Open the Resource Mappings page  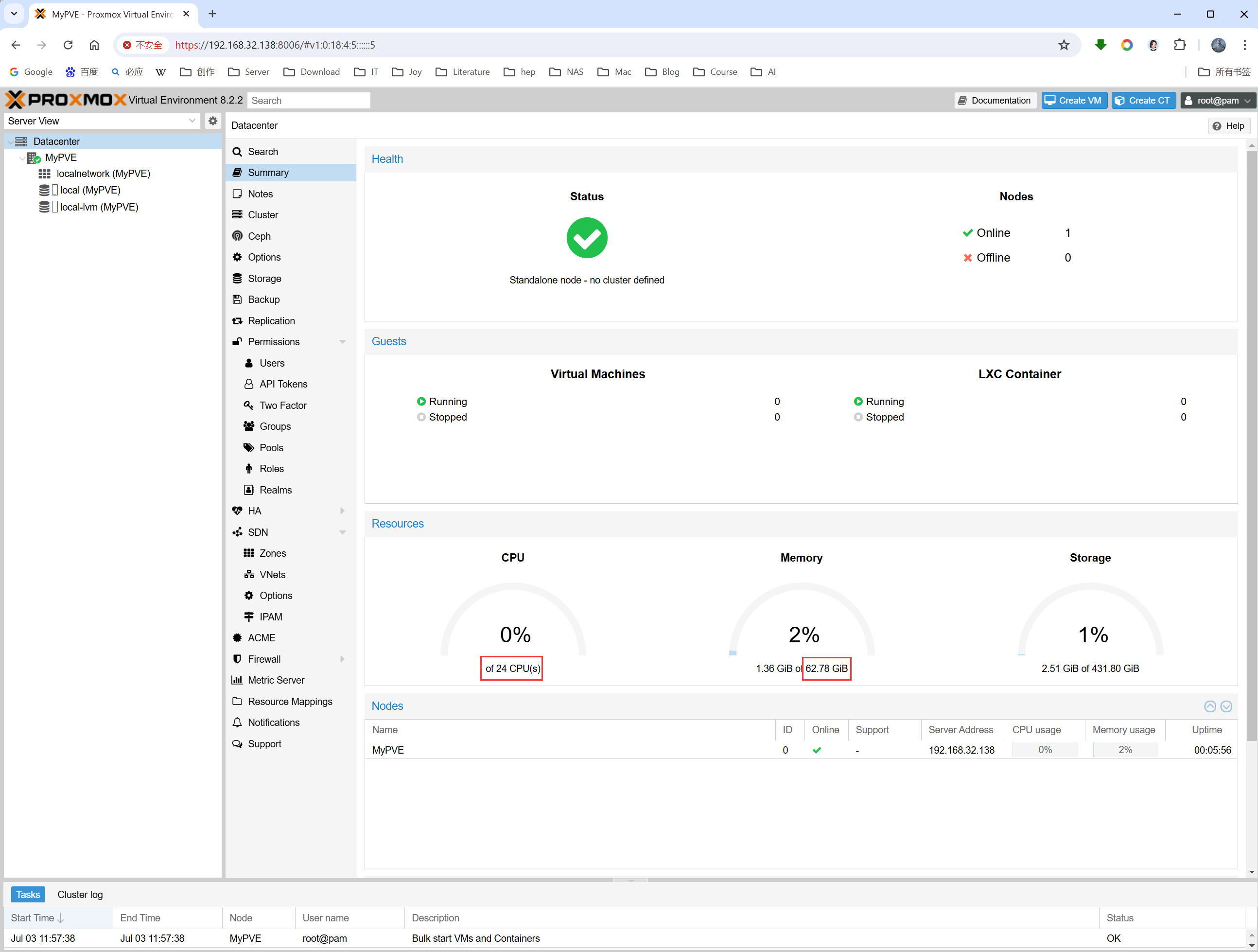[x=291, y=701]
